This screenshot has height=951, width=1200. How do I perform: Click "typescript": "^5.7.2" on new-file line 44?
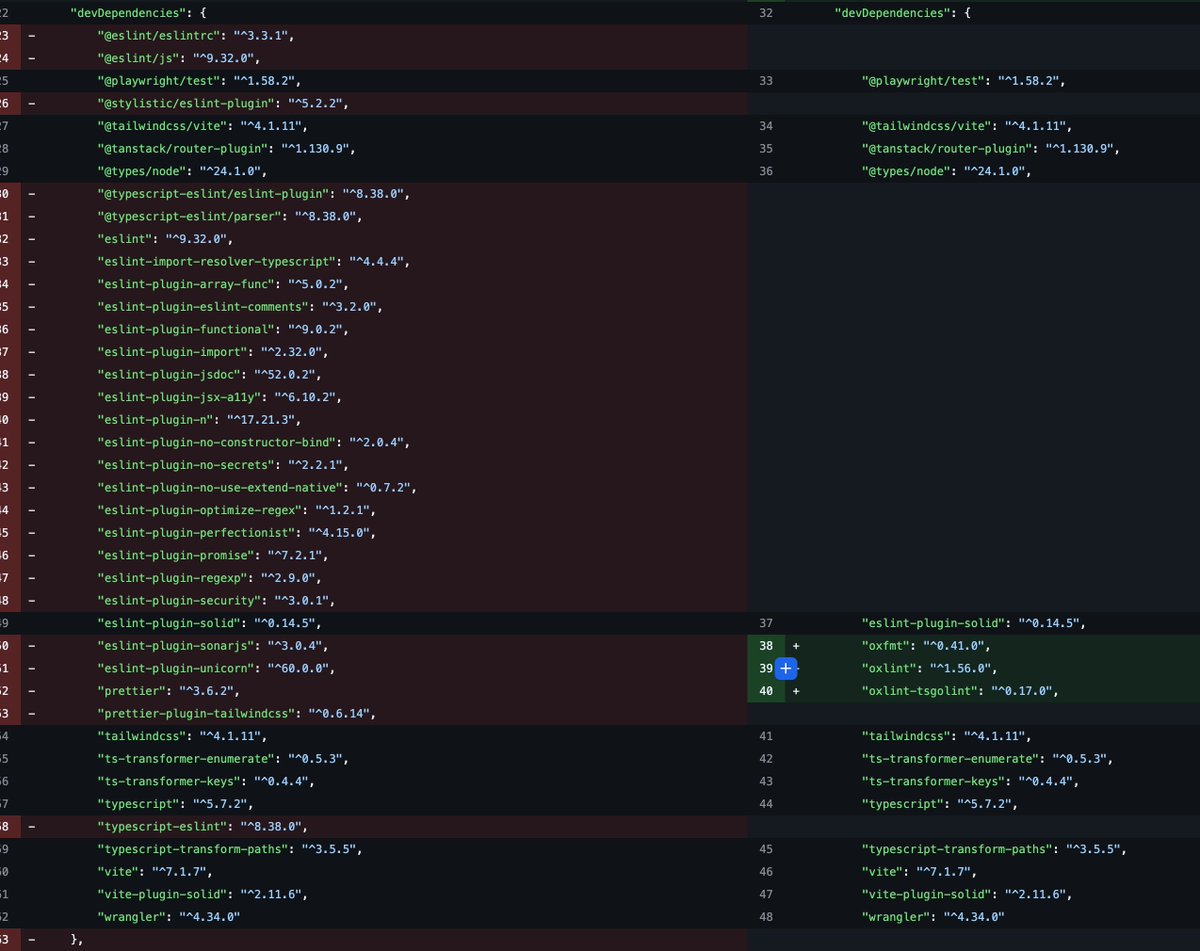click(x=936, y=804)
